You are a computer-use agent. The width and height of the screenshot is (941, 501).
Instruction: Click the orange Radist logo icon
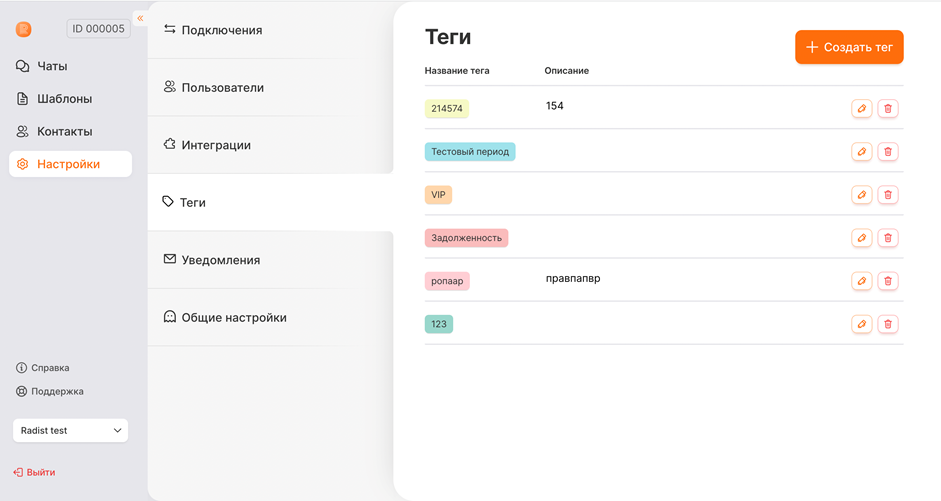(x=23, y=29)
